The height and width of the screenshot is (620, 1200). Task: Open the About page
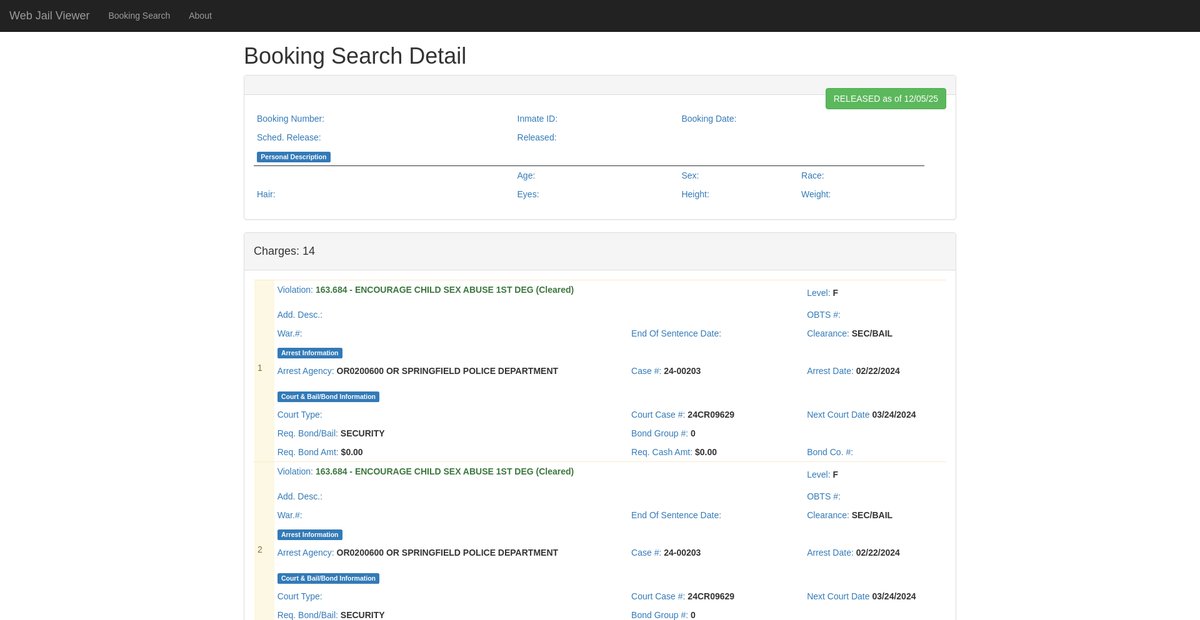tap(200, 16)
